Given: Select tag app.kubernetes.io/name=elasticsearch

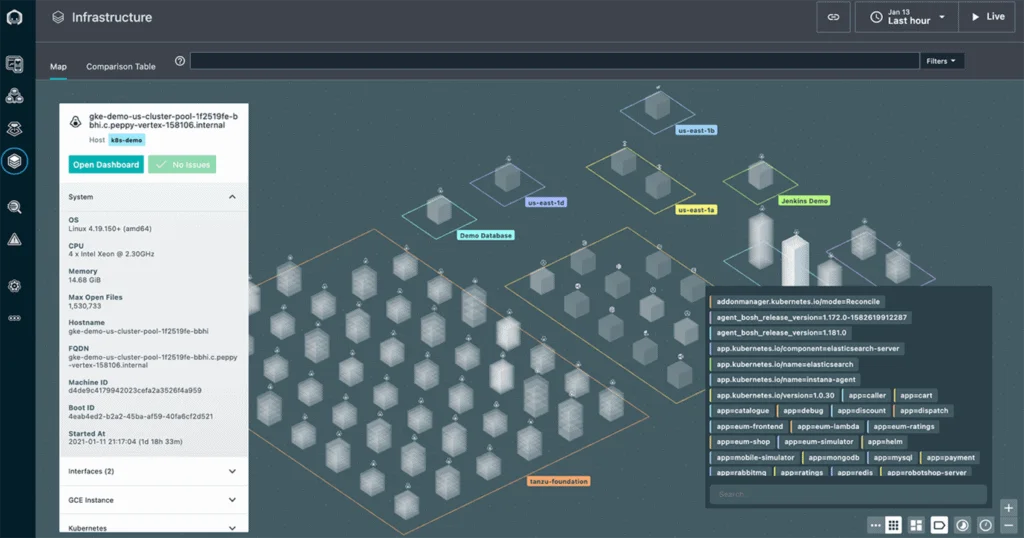Looking at the screenshot, I should (784, 364).
